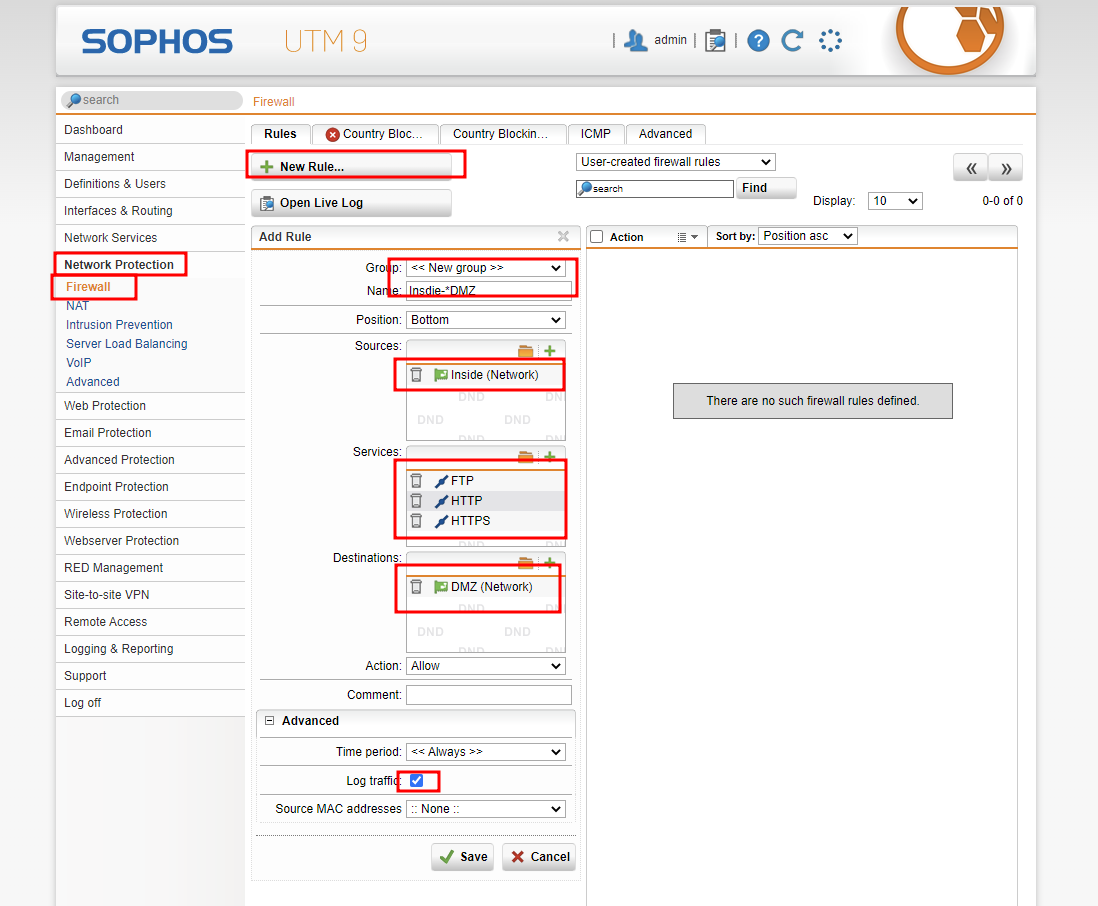
Task: Delete the FTP service entry
Action: (416, 481)
